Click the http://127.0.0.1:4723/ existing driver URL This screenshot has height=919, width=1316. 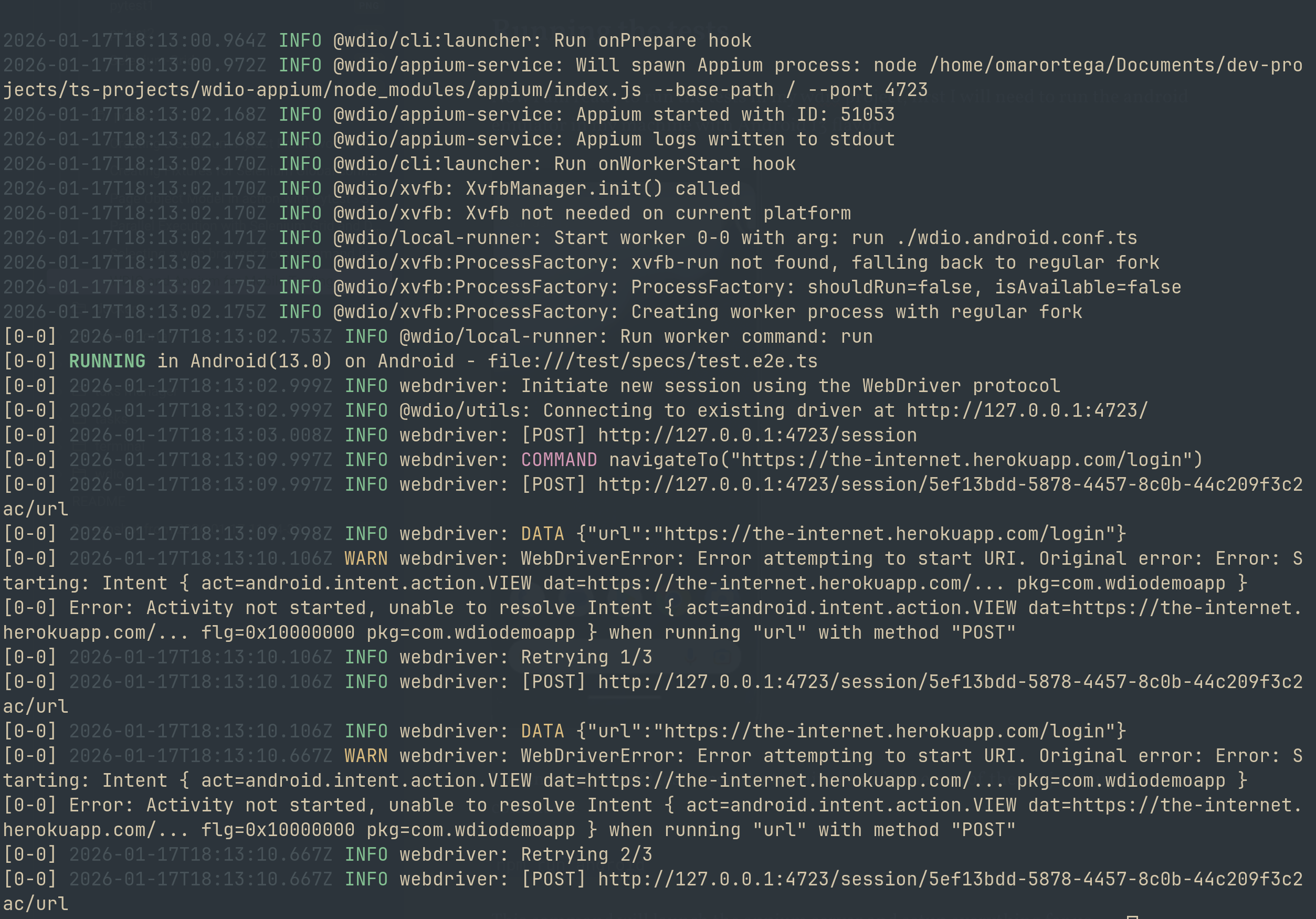(1027, 411)
